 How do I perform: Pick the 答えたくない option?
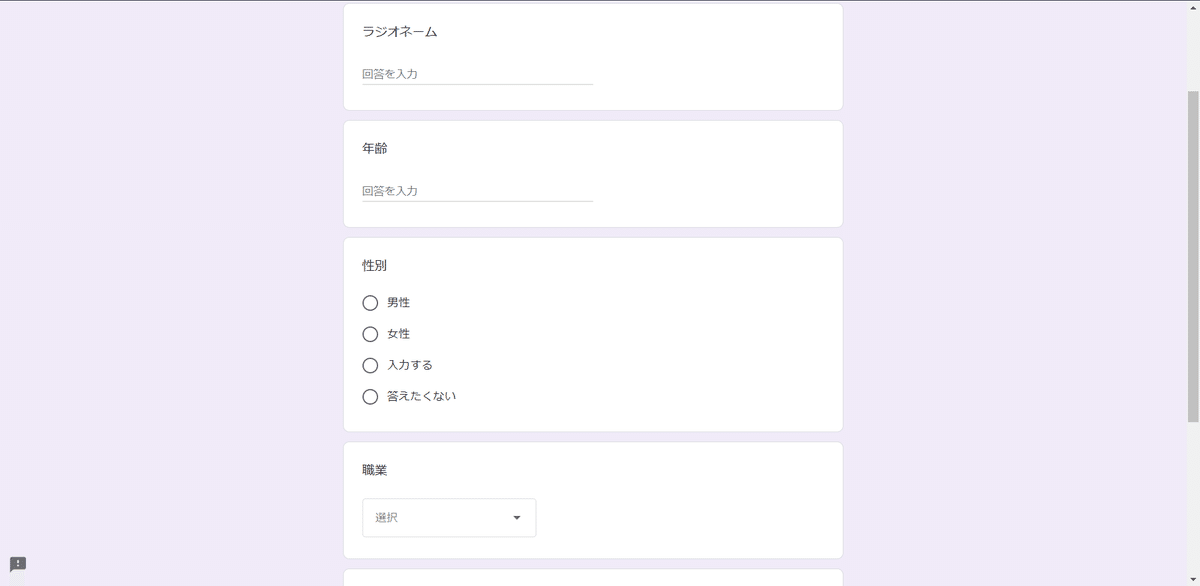pyautogui.click(x=370, y=396)
